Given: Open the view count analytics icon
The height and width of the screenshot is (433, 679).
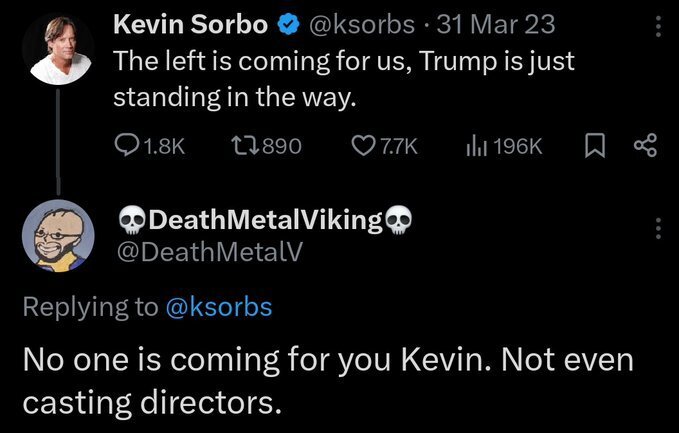Looking at the screenshot, I should click(476, 147).
